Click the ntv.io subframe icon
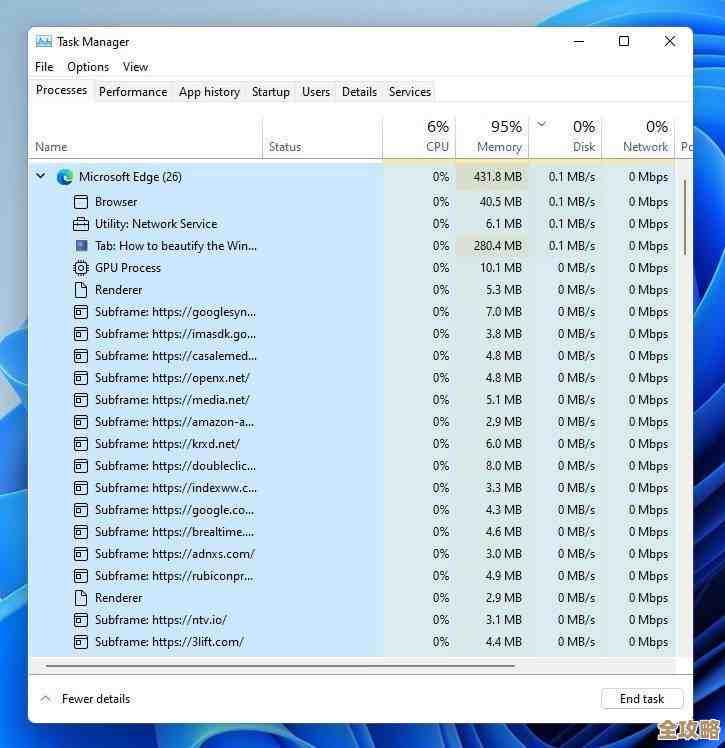This screenshot has width=725, height=748. (81, 620)
